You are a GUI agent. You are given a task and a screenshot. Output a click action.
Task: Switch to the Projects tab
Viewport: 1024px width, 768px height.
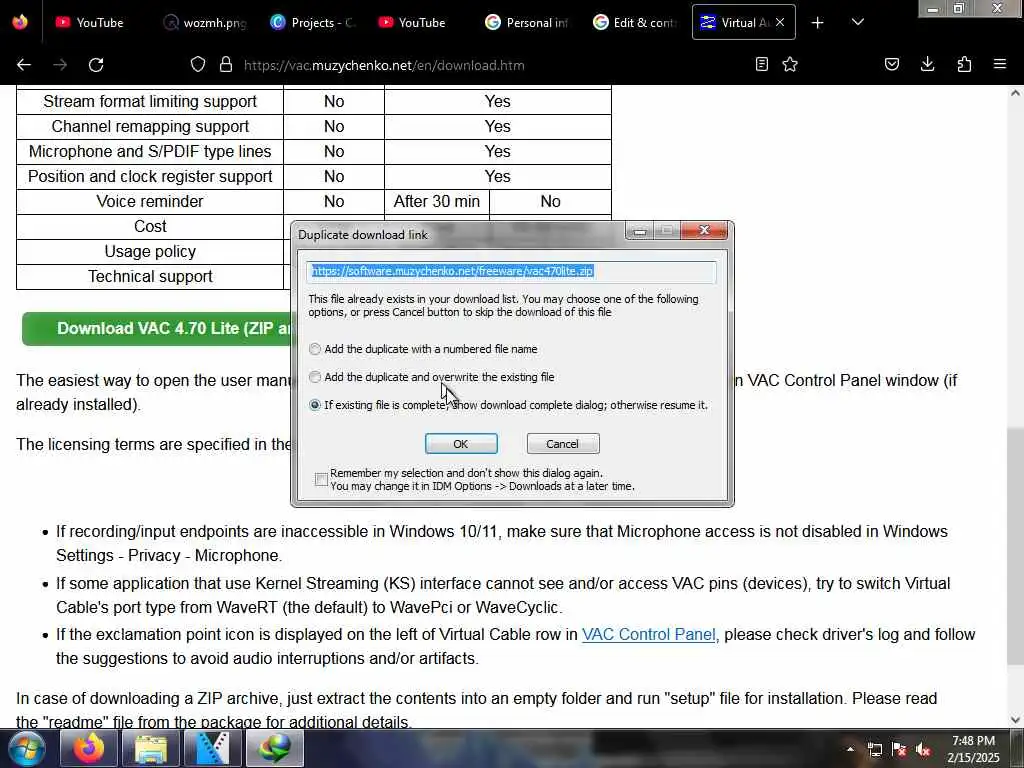[313, 22]
